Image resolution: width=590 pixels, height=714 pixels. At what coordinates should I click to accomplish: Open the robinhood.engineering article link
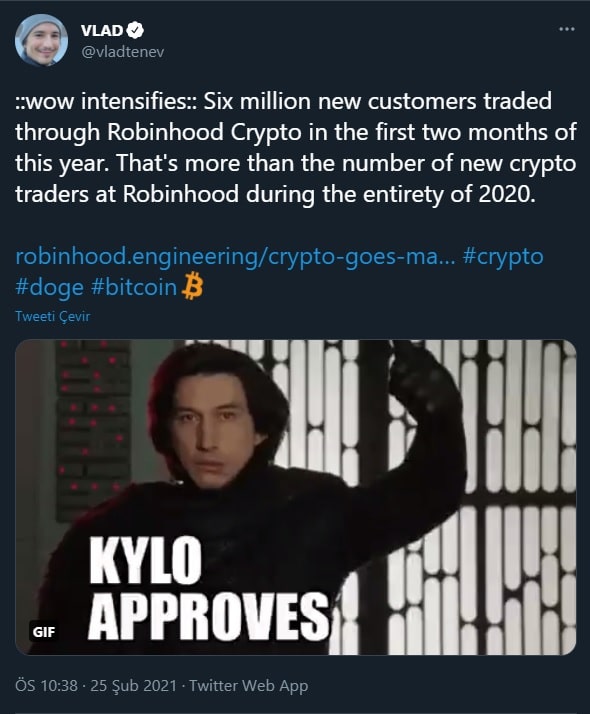235,257
